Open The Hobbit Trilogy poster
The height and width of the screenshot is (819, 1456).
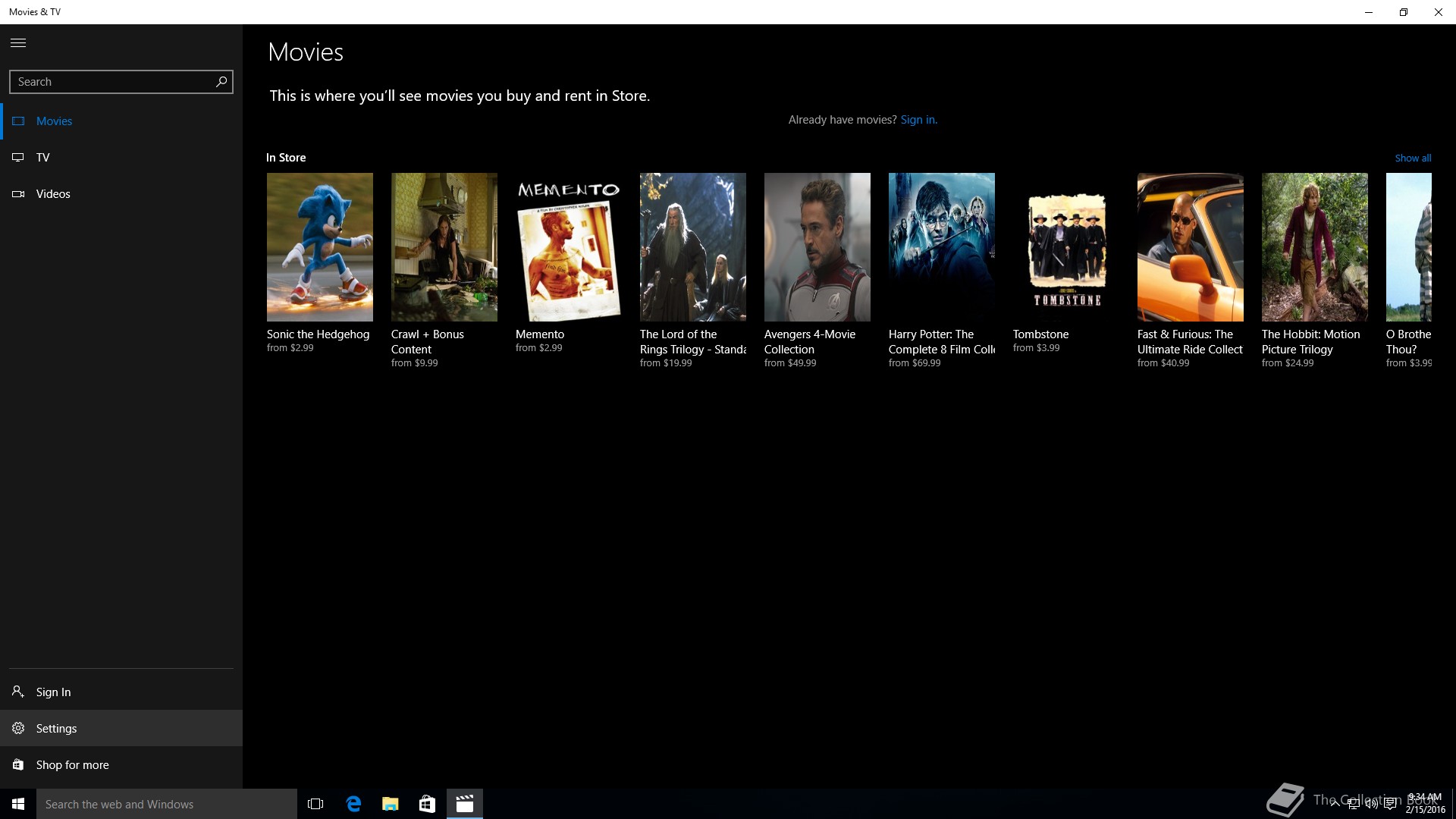click(x=1315, y=247)
